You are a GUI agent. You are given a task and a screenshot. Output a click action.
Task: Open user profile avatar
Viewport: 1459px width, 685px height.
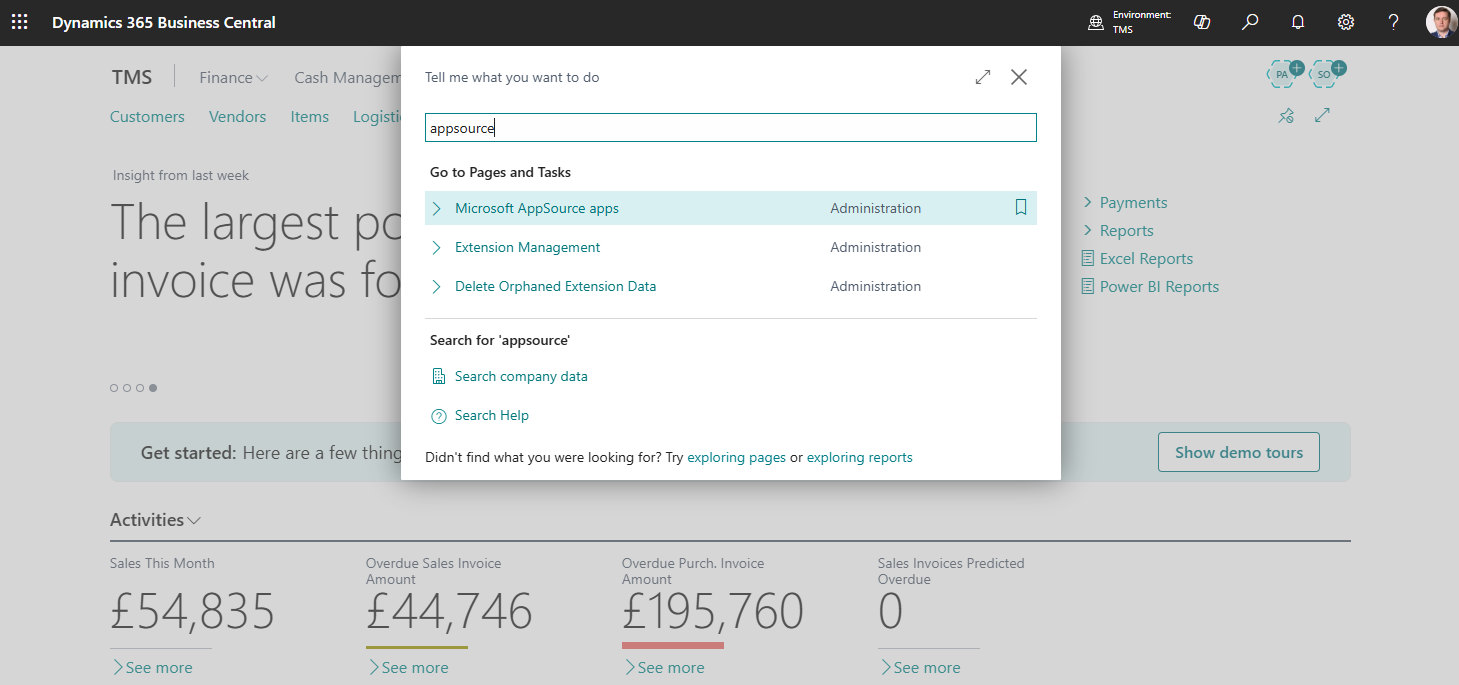click(1440, 22)
